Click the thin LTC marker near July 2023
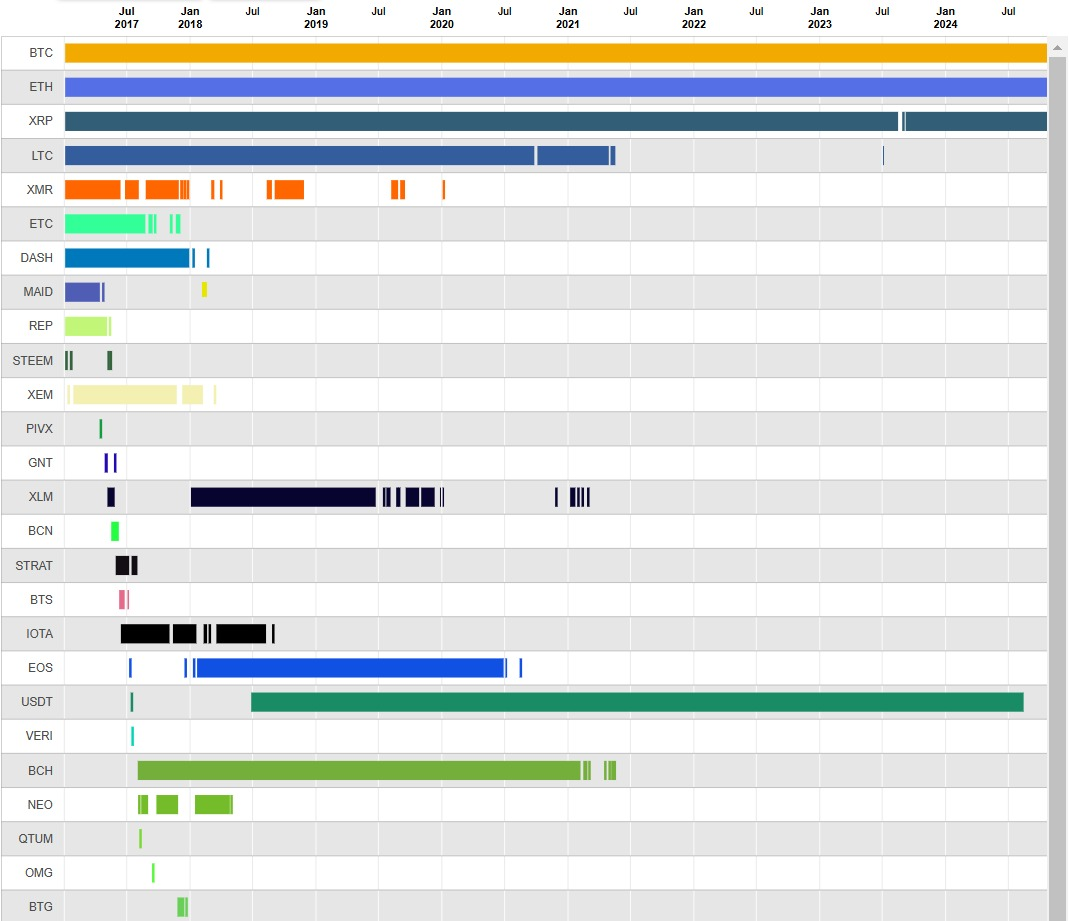The height and width of the screenshot is (921, 1069). pyautogui.click(x=884, y=155)
